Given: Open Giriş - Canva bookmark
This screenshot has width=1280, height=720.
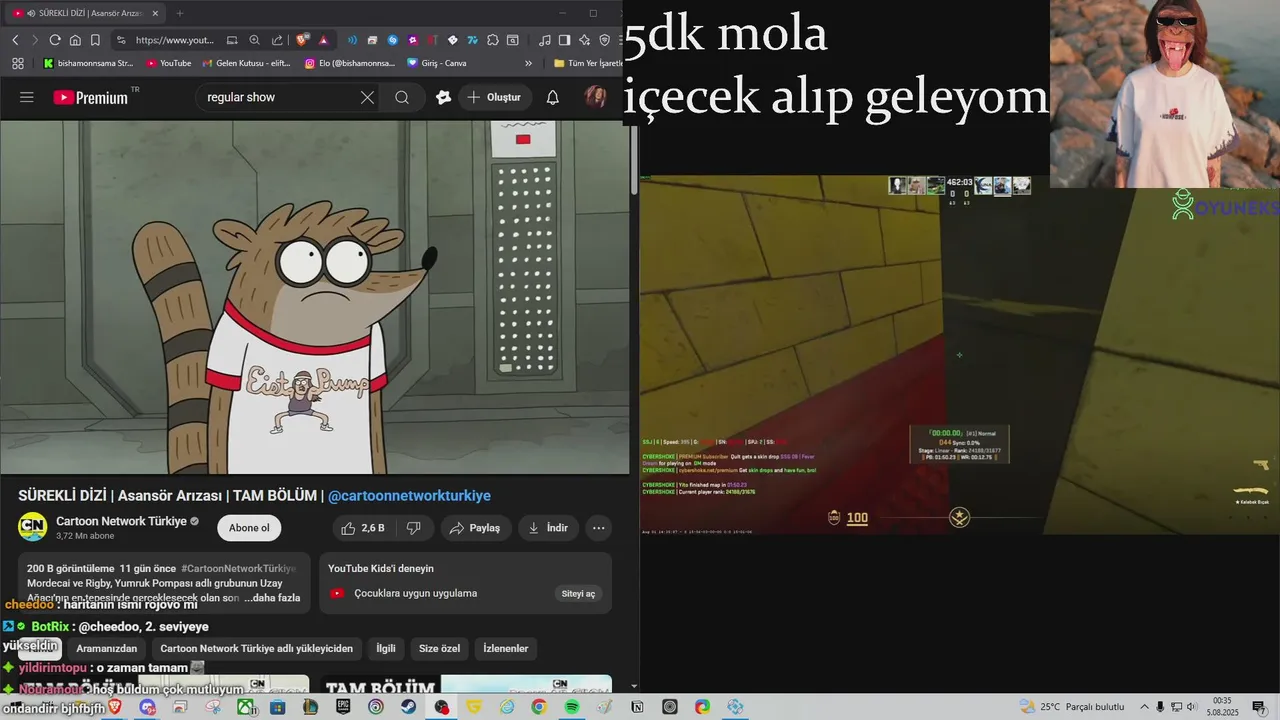Looking at the screenshot, I should (x=437, y=63).
